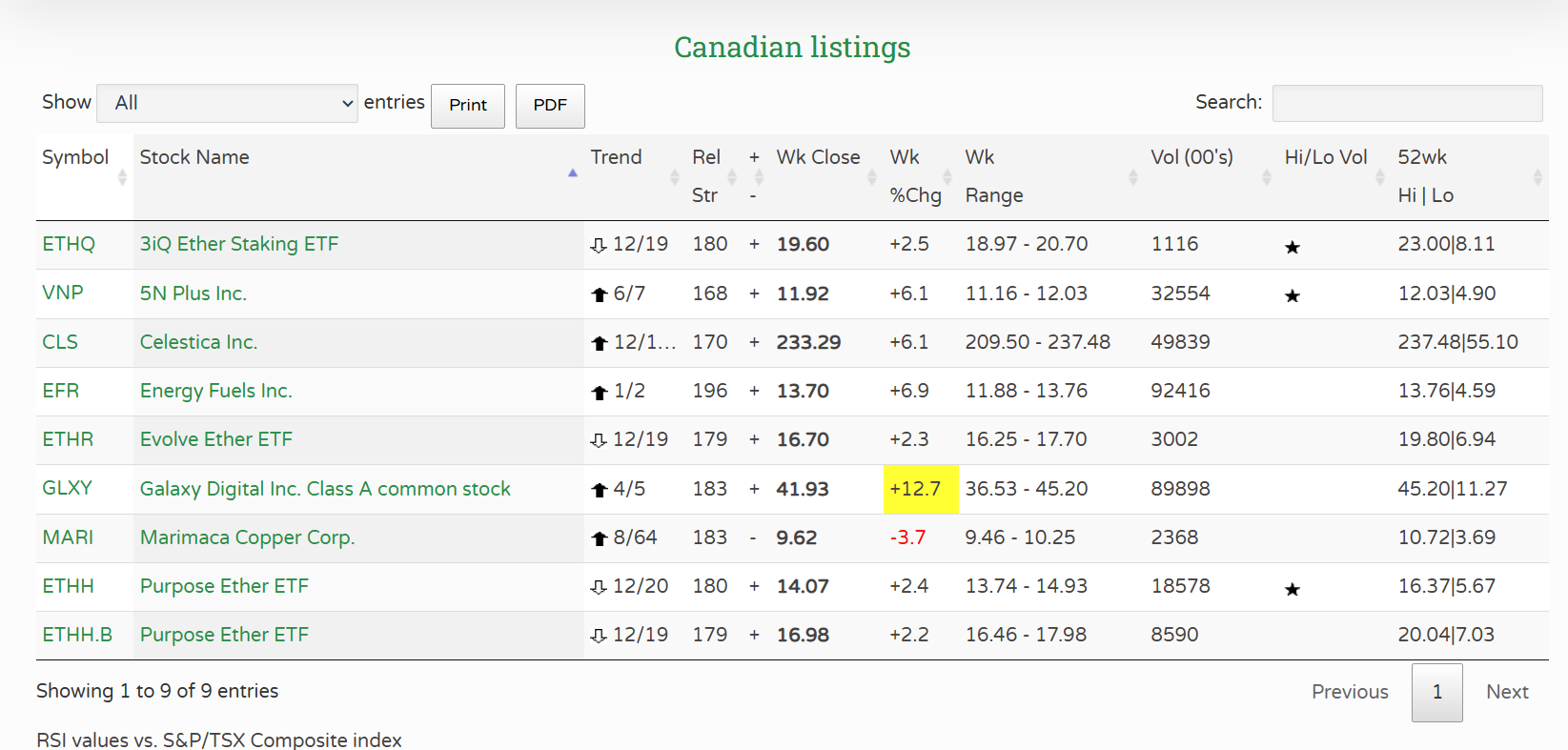Open the ETHH.B symbol link
The width and height of the screenshot is (1568, 750).
pyautogui.click(x=77, y=635)
